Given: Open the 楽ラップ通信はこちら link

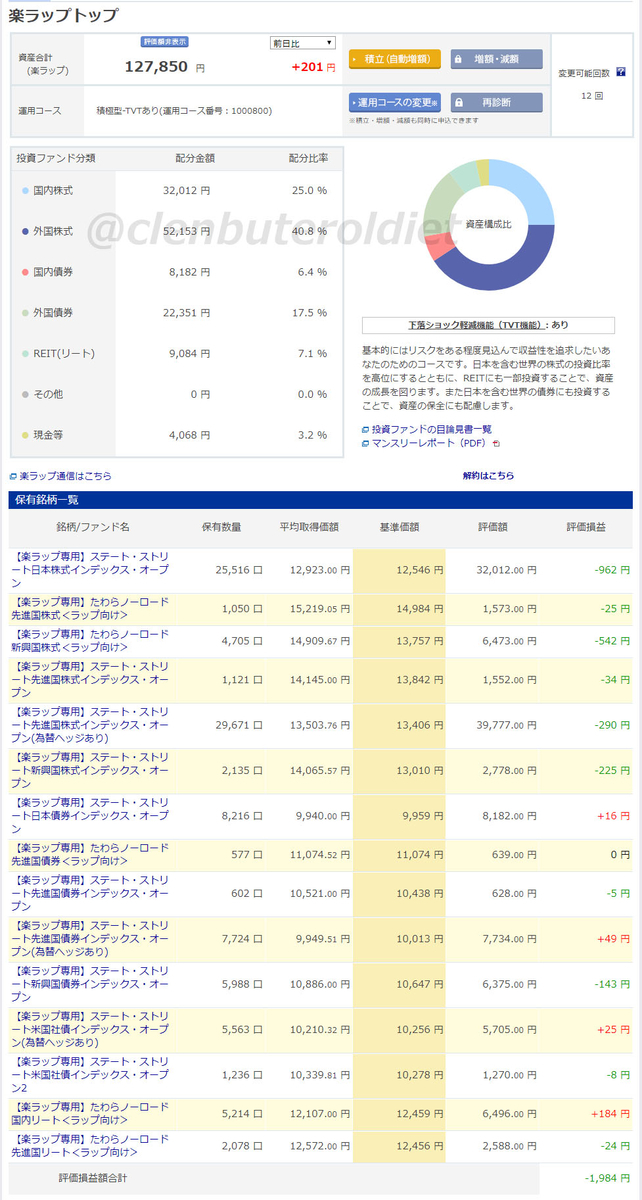Looking at the screenshot, I should click(x=65, y=476).
